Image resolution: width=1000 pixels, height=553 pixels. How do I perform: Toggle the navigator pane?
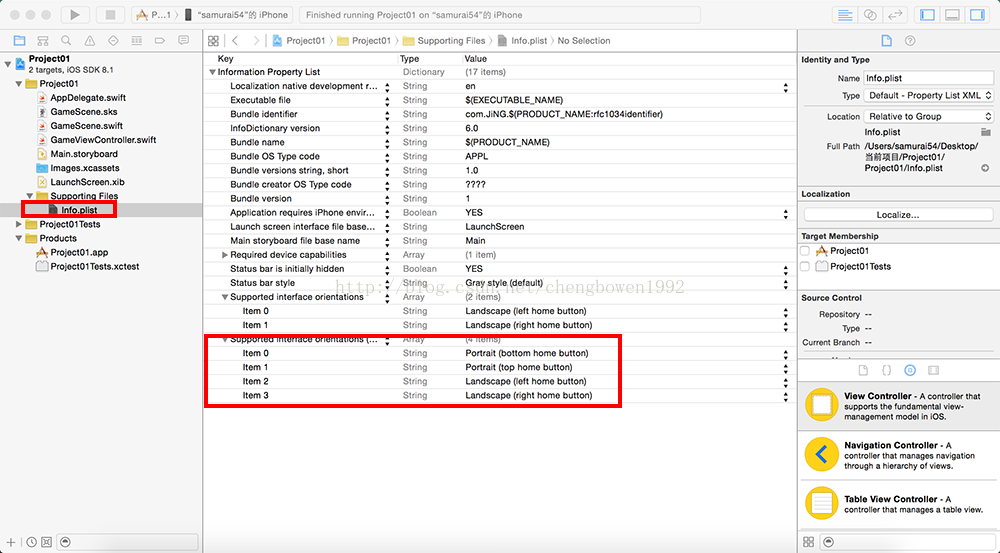[x=927, y=15]
